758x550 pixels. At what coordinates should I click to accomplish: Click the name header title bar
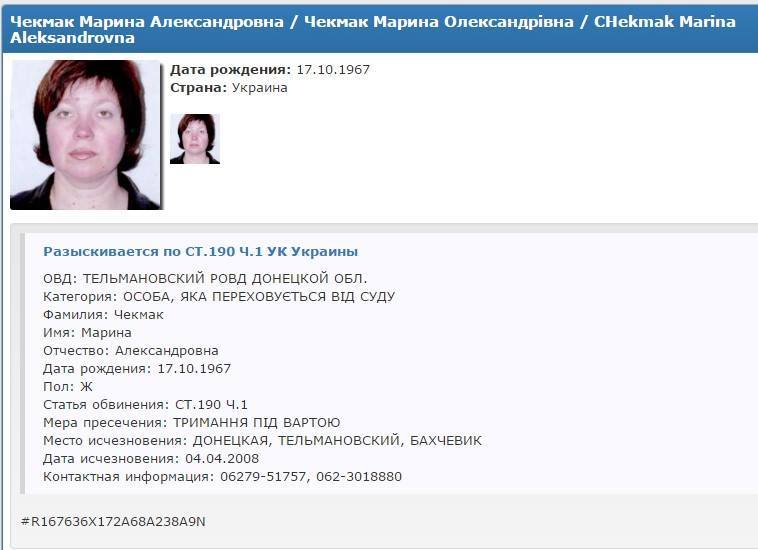point(380,29)
